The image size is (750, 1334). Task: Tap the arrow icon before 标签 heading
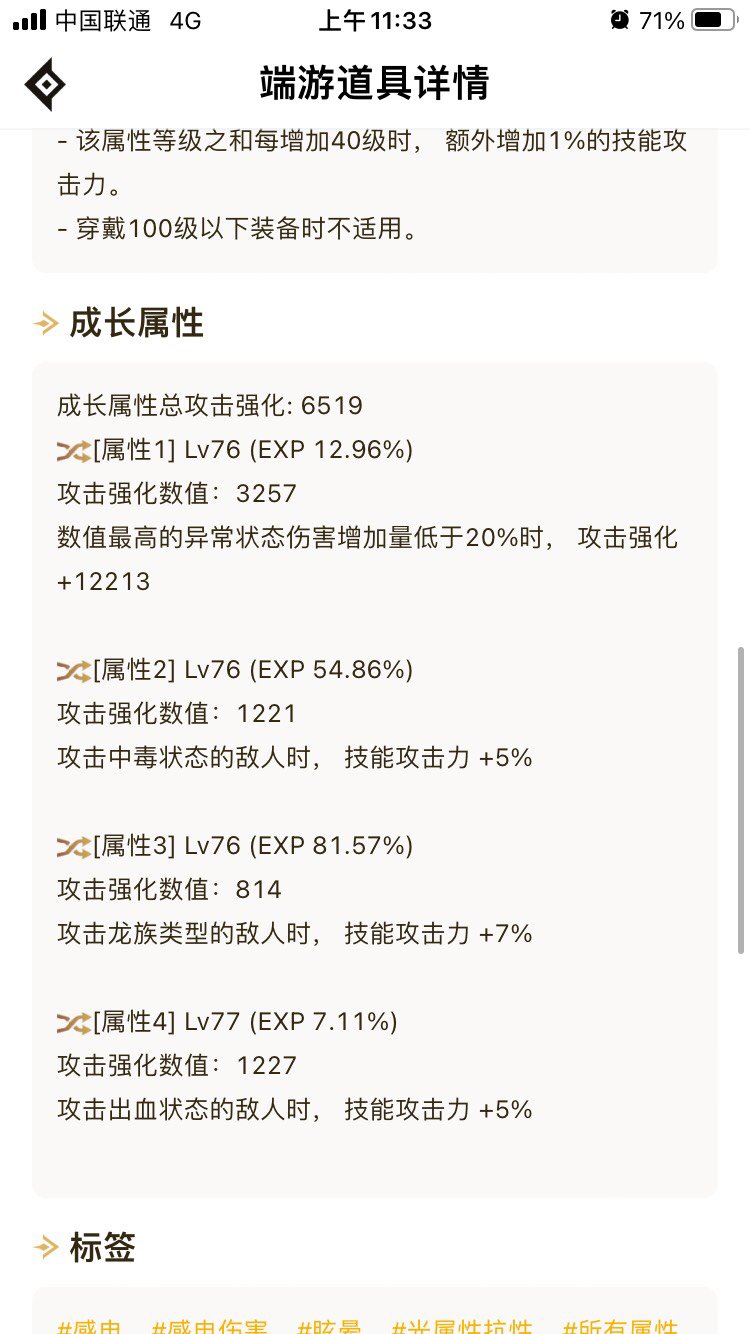click(x=46, y=1247)
